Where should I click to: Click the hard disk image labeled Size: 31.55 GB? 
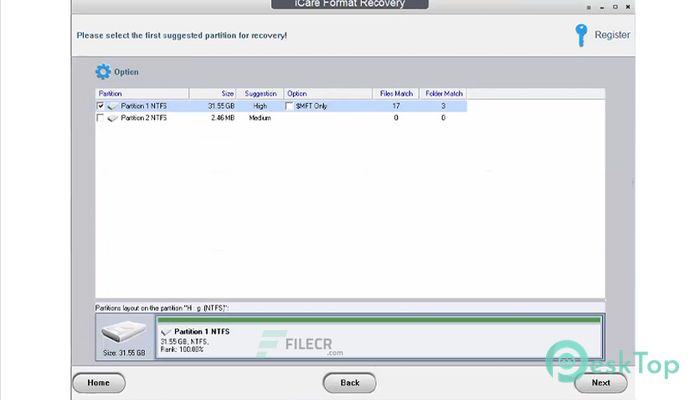(124, 332)
